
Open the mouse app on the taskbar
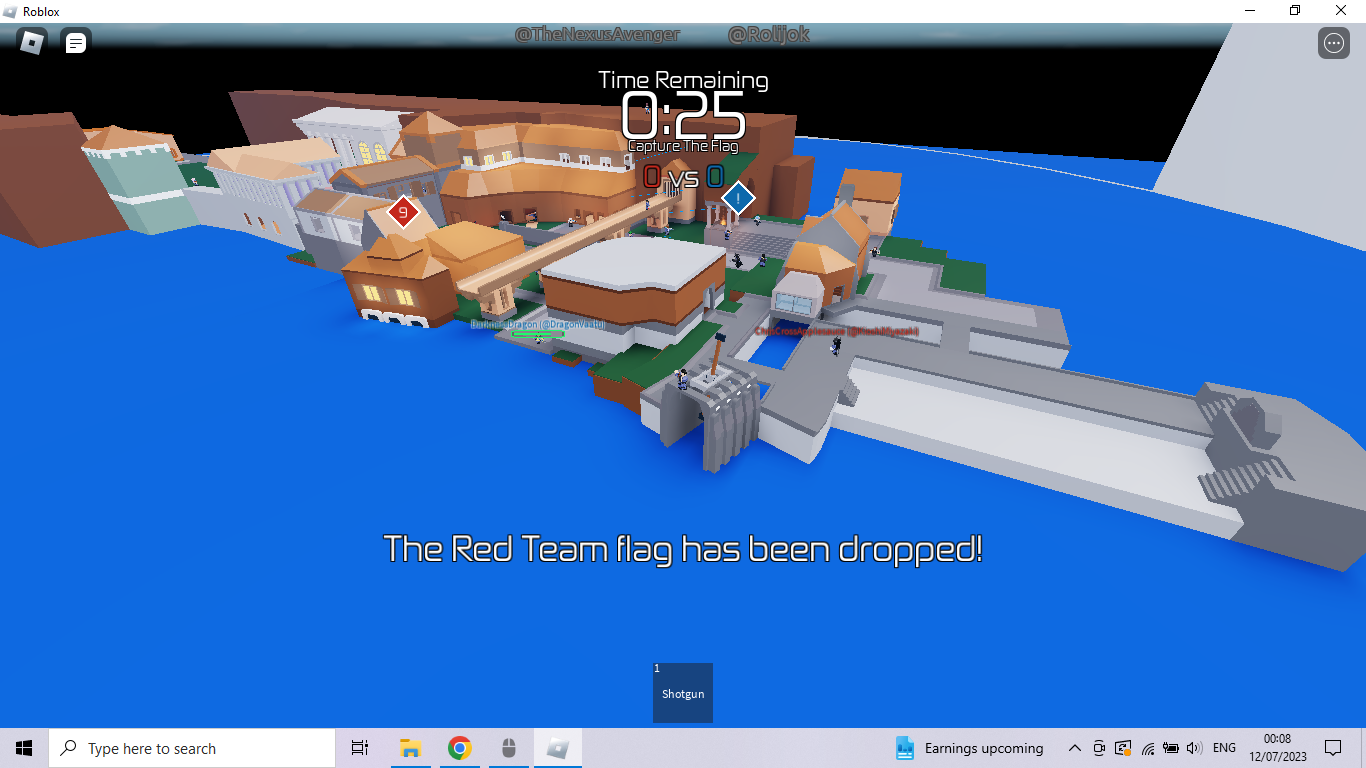pyautogui.click(x=508, y=748)
